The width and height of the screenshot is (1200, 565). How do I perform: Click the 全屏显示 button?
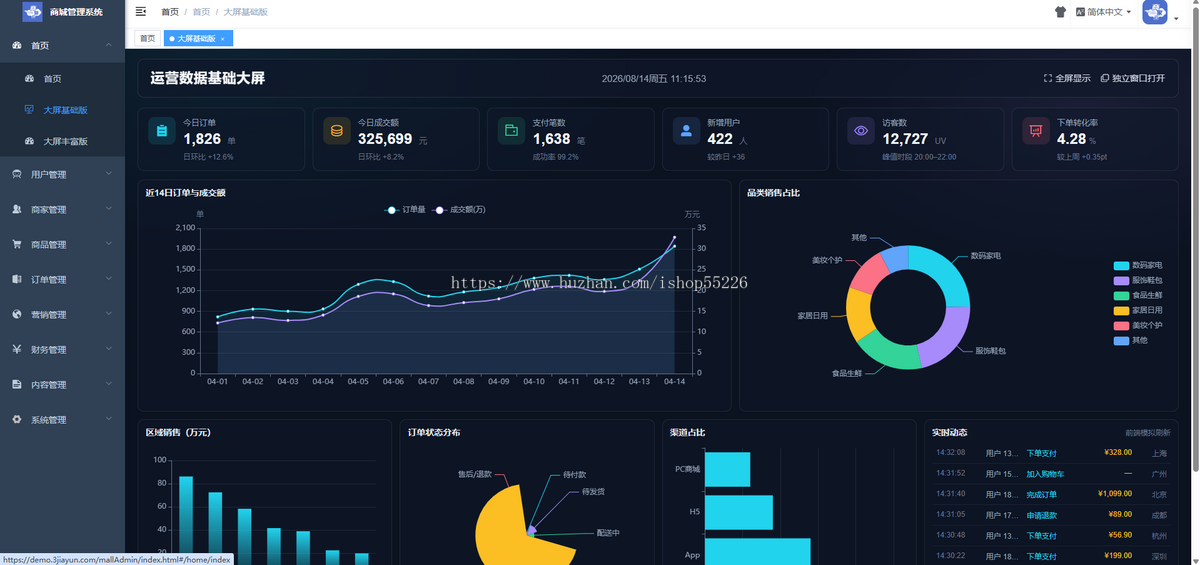click(x=1067, y=78)
